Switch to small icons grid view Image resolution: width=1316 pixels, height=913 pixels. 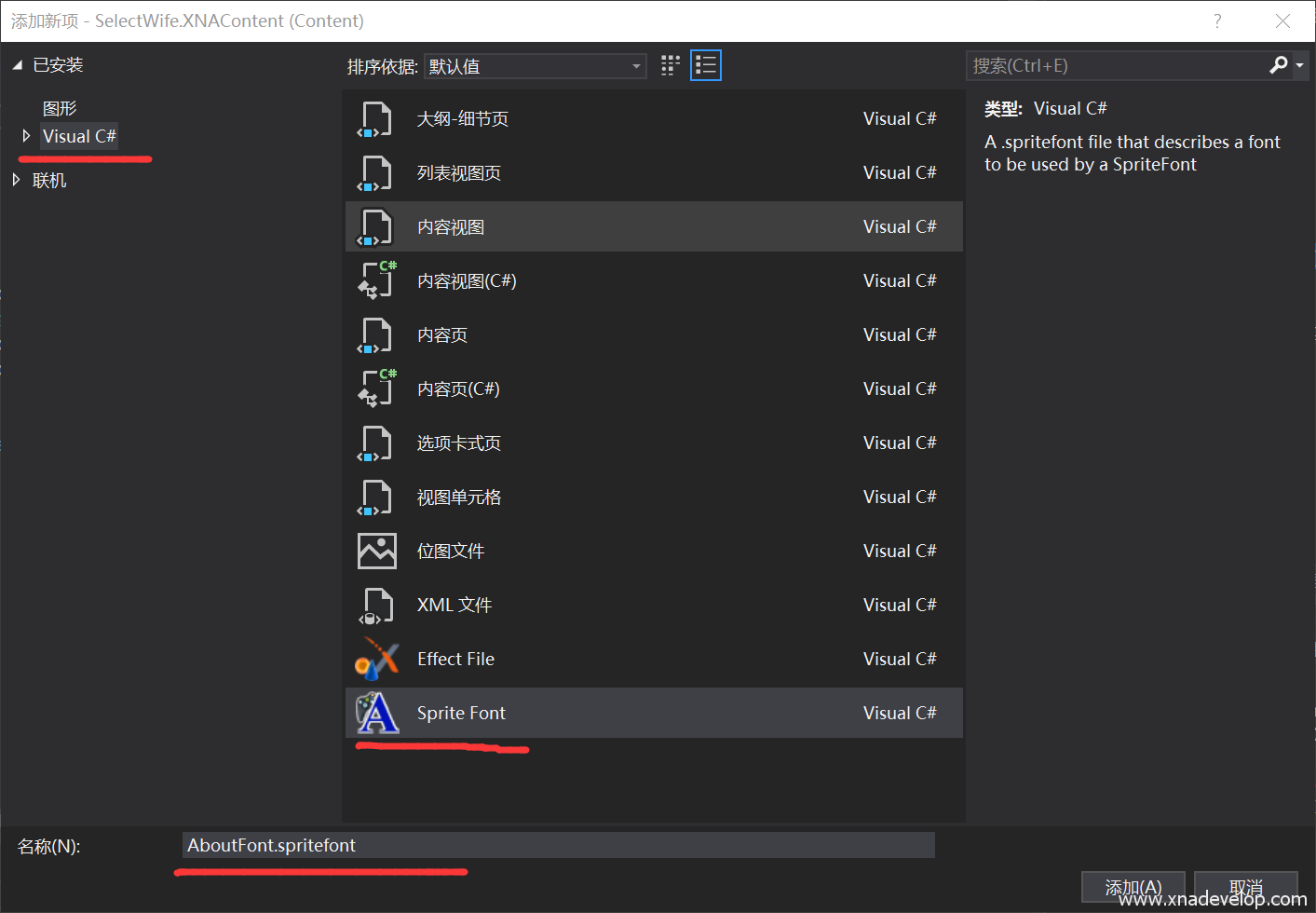coord(670,66)
